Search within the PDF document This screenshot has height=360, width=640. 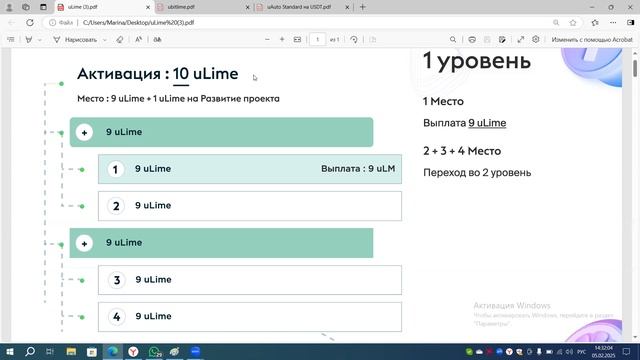click(x=453, y=40)
